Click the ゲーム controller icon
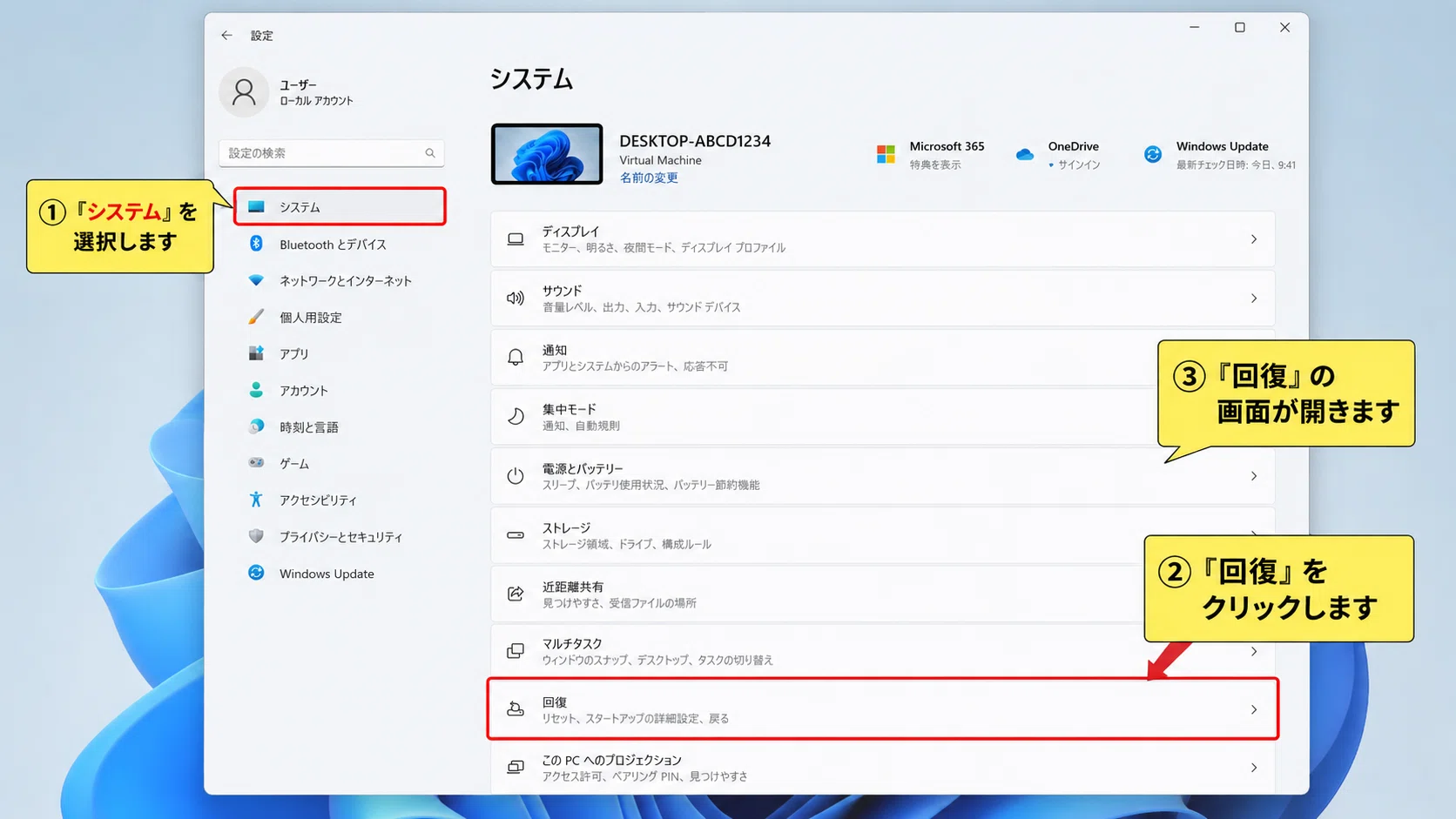 [256, 463]
